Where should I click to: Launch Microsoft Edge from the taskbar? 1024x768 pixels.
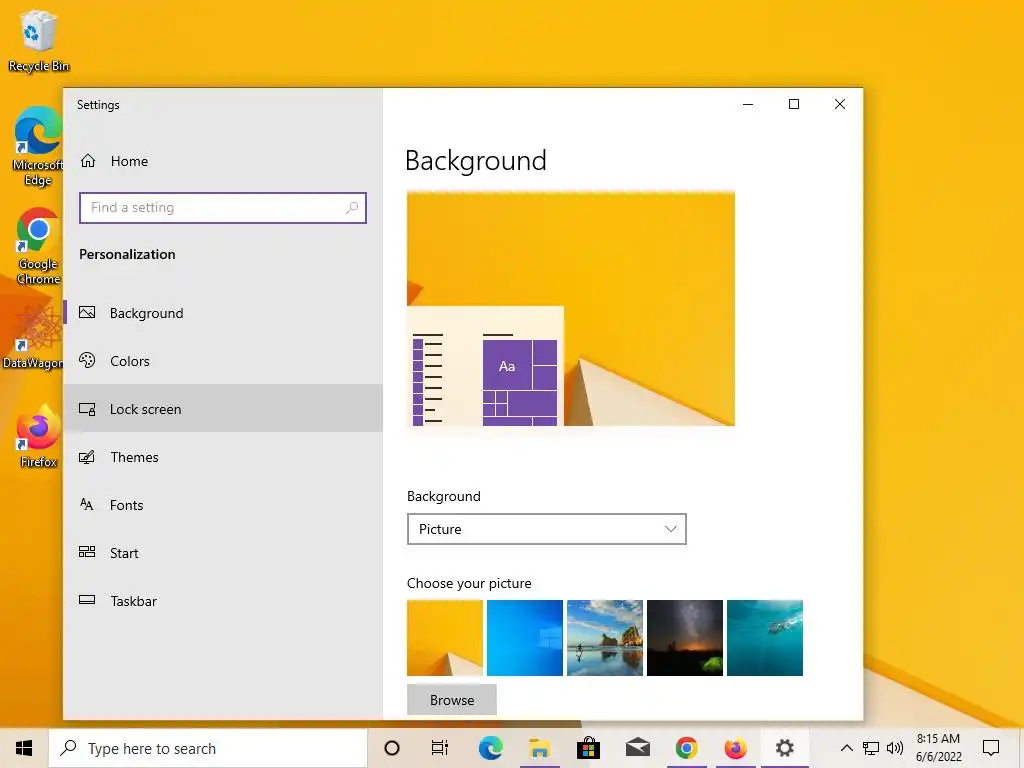[x=490, y=748]
